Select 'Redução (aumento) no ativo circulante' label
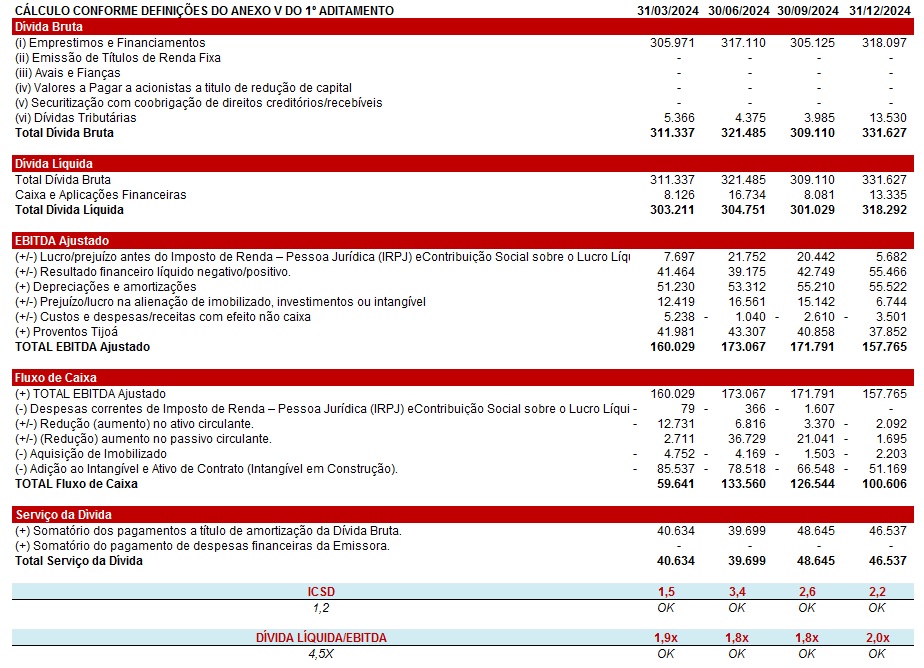 (x=134, y=424)
